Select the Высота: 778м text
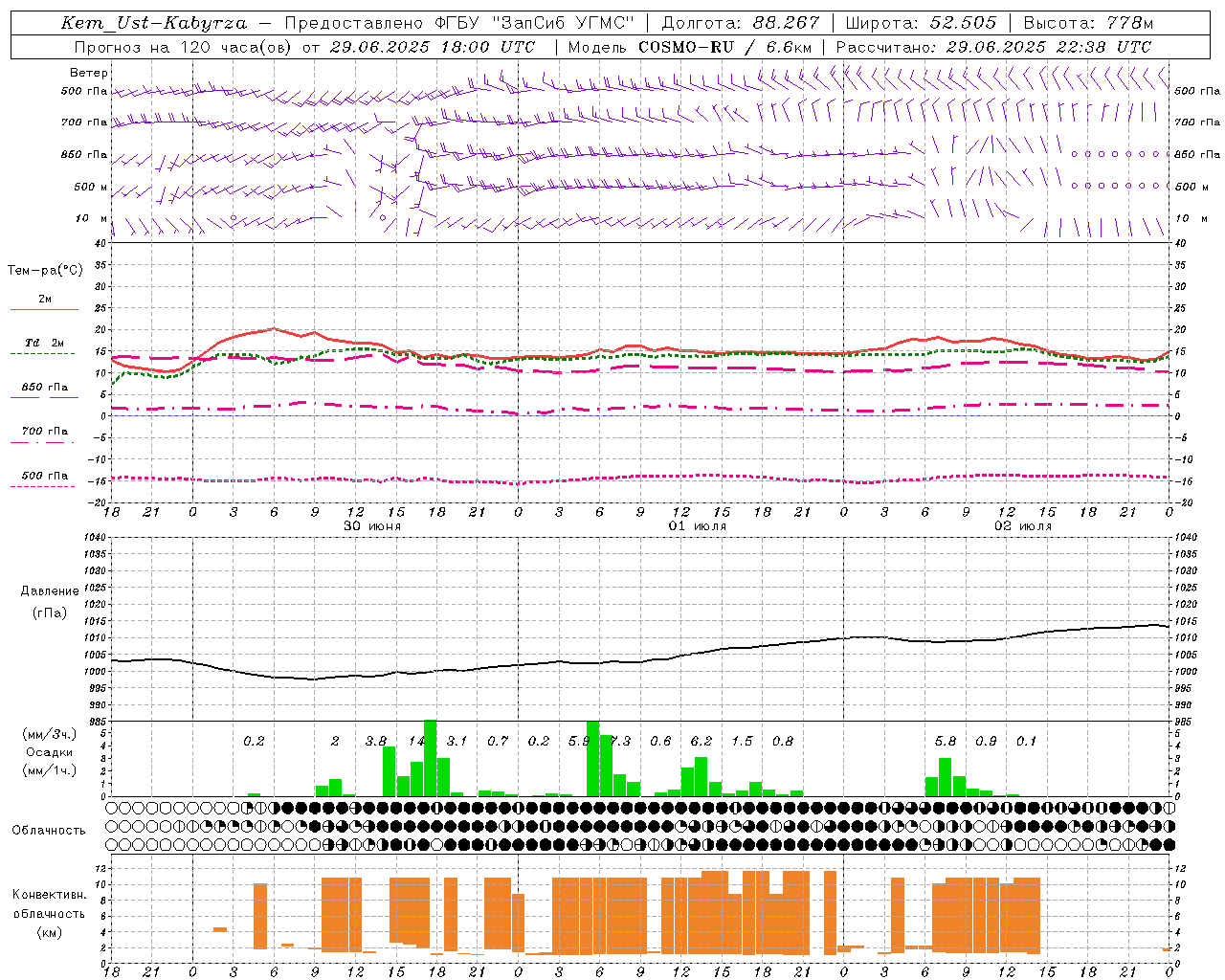 pyautogui.click(x=1088, y=23)
